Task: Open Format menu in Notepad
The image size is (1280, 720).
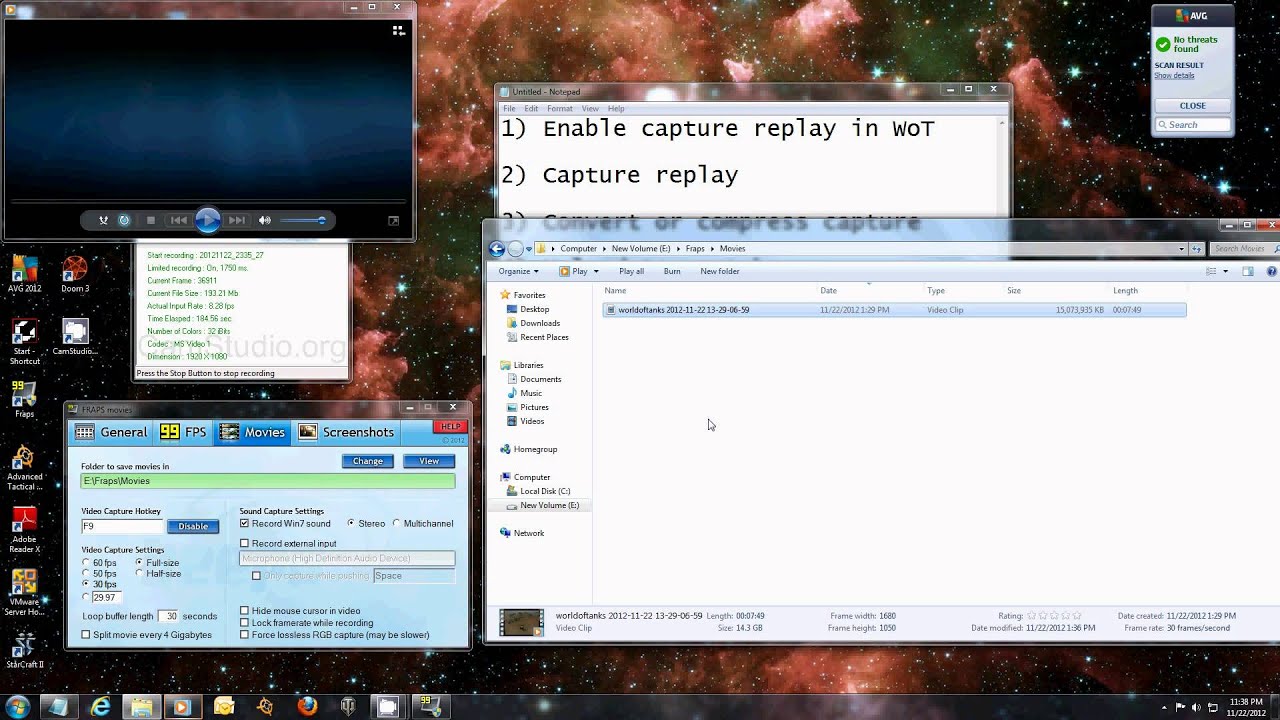Action: (560, 108)
